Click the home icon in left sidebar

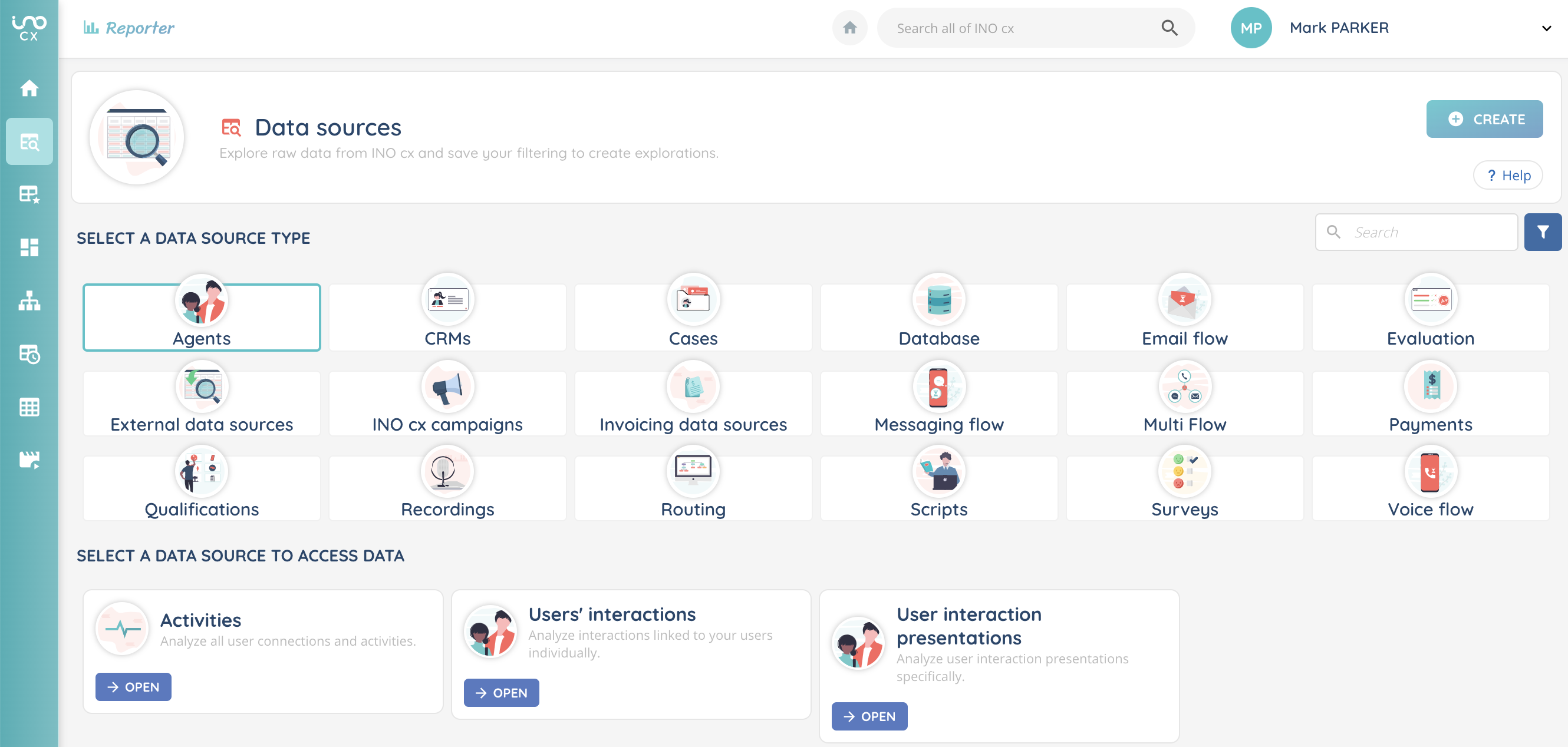[29, 89]
